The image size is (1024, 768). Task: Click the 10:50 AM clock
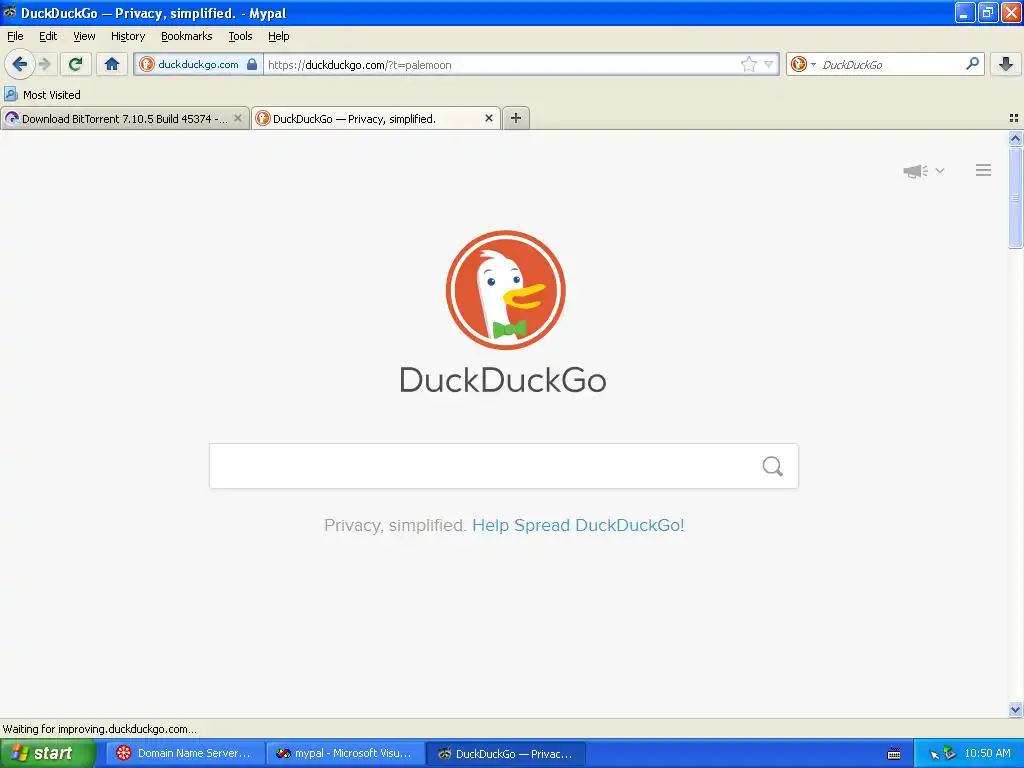coord(987,753)
